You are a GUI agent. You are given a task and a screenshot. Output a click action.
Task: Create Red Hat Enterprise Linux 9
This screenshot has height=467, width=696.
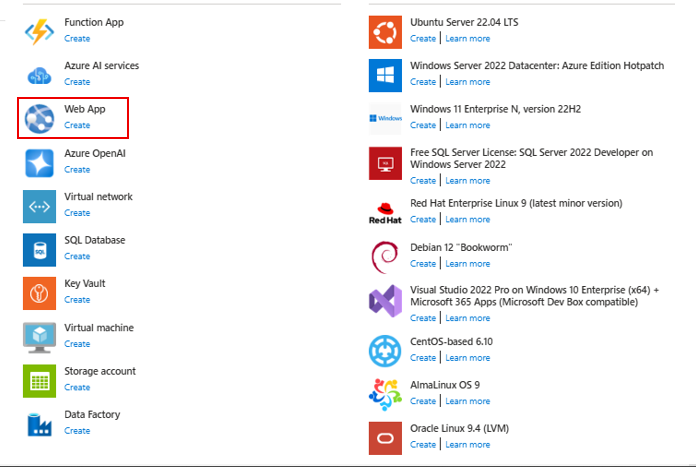[423, 219]
